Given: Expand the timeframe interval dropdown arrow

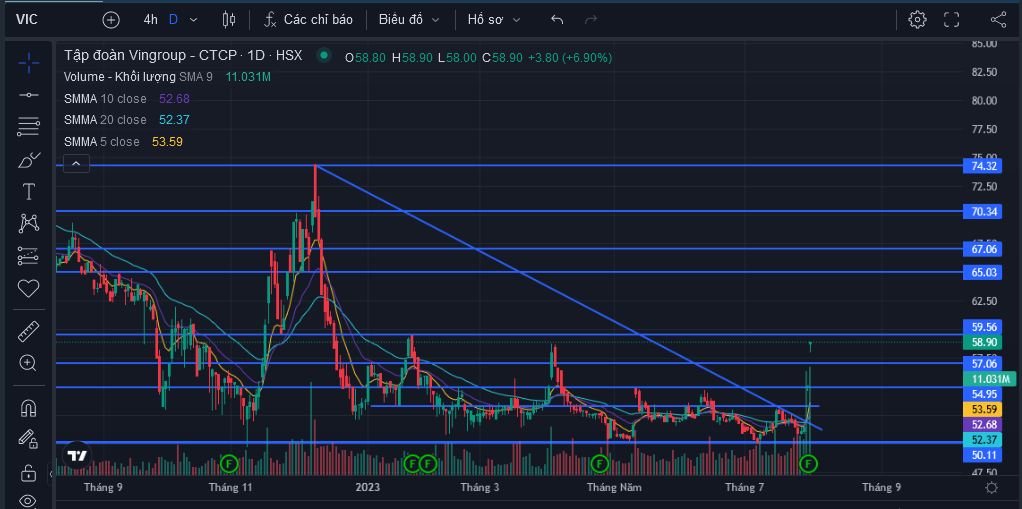Looking at the screenshot, I should pos(194,20).
